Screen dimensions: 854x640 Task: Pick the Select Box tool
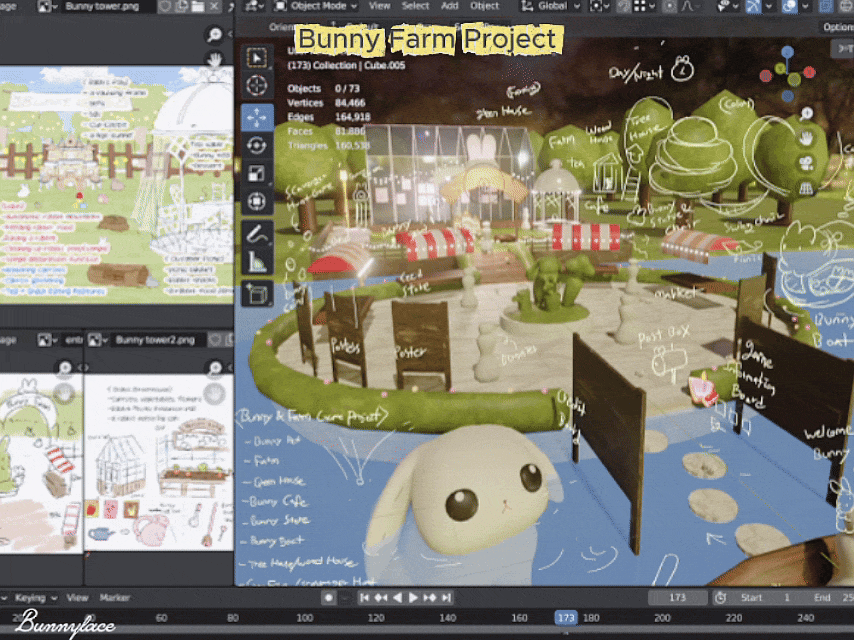[258, 55]
